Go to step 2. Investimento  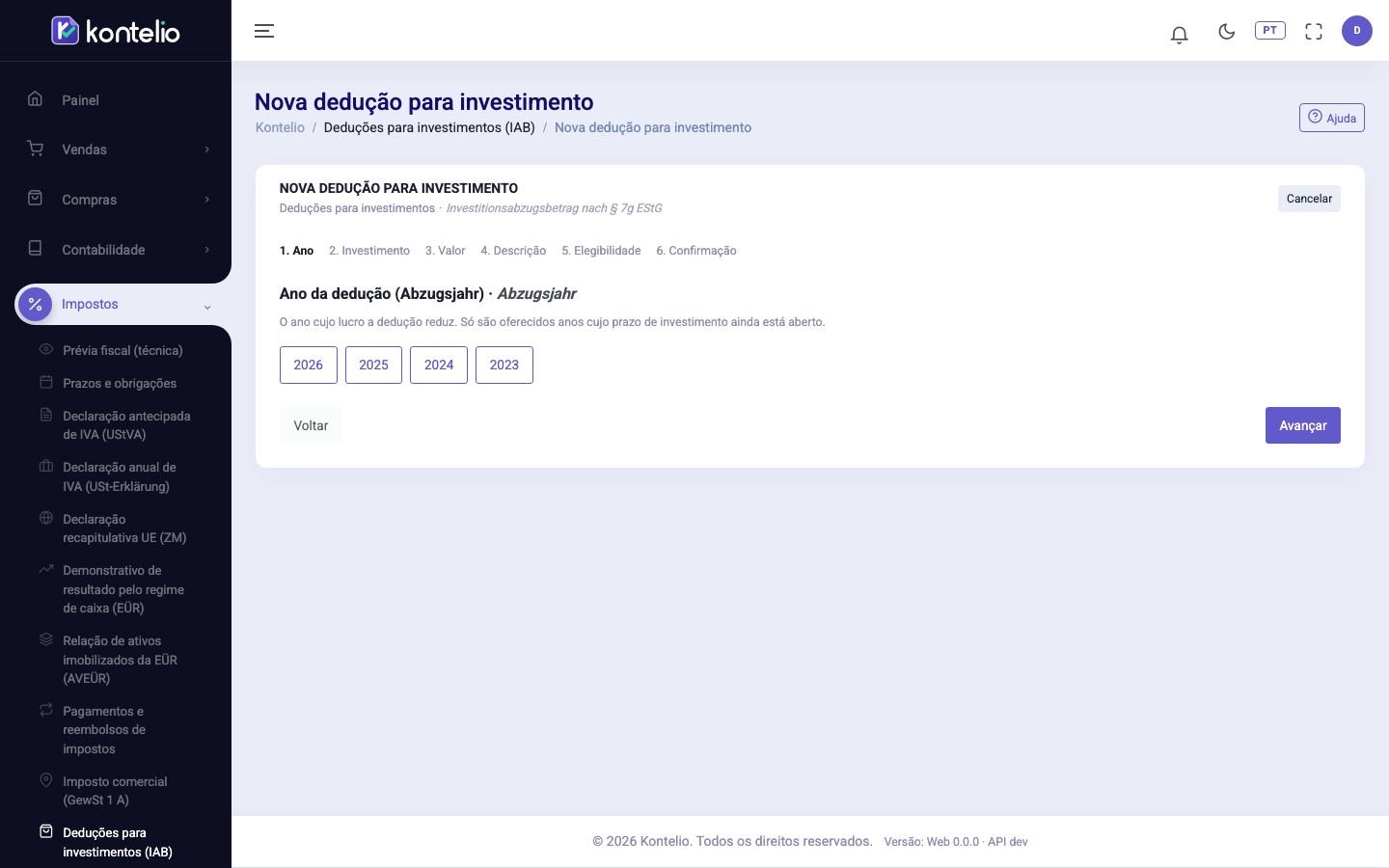click(369, 251)
